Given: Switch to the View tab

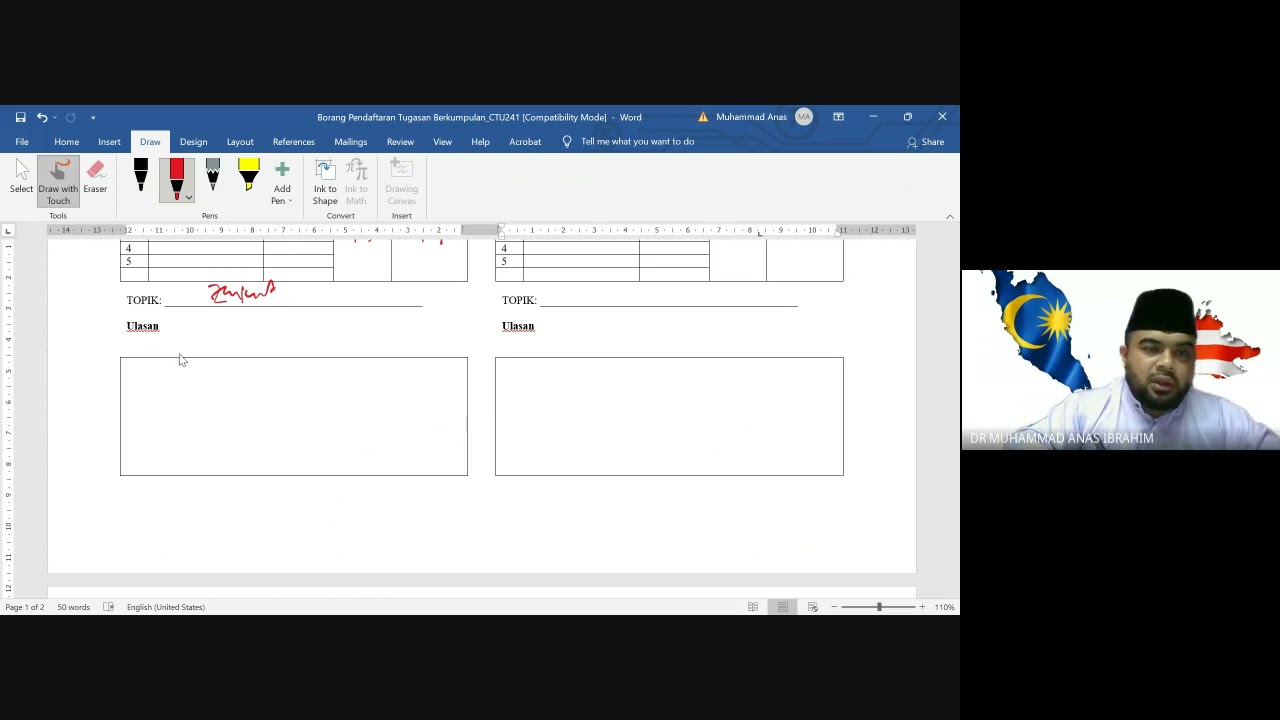Looking at the screenshot, I should pyautogui.click(x=442, y=142).
